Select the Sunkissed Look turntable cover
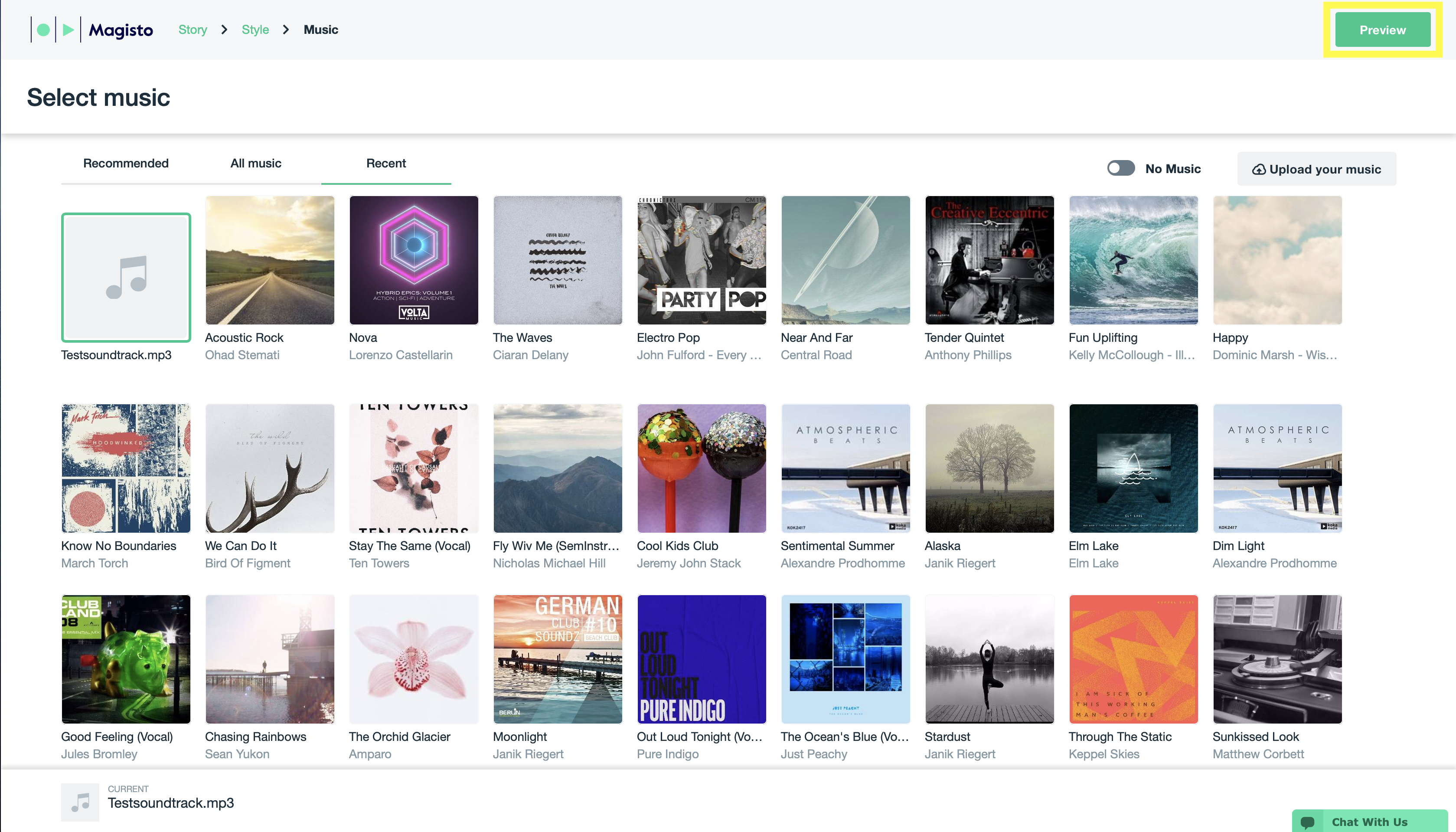This screenshot has width=1456, height=832. pos(1277,659)
